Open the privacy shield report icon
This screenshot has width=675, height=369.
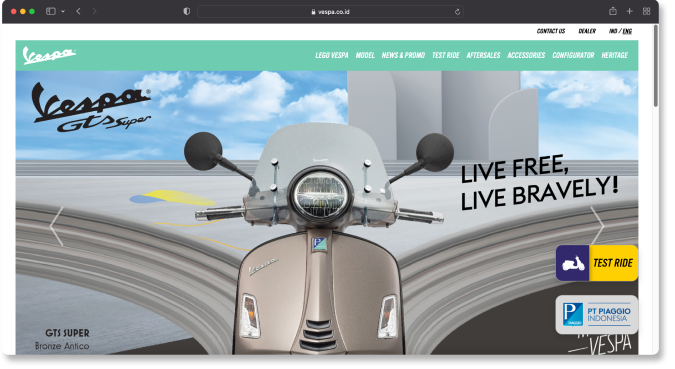(186, 12)
